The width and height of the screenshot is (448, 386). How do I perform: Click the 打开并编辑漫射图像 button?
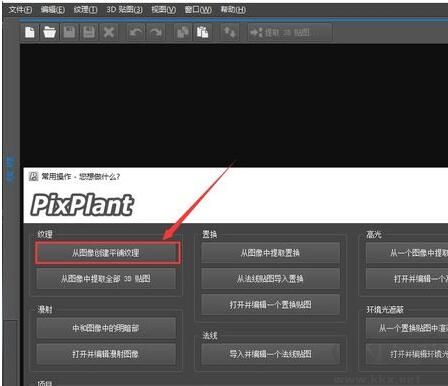[x=106, y=354]
